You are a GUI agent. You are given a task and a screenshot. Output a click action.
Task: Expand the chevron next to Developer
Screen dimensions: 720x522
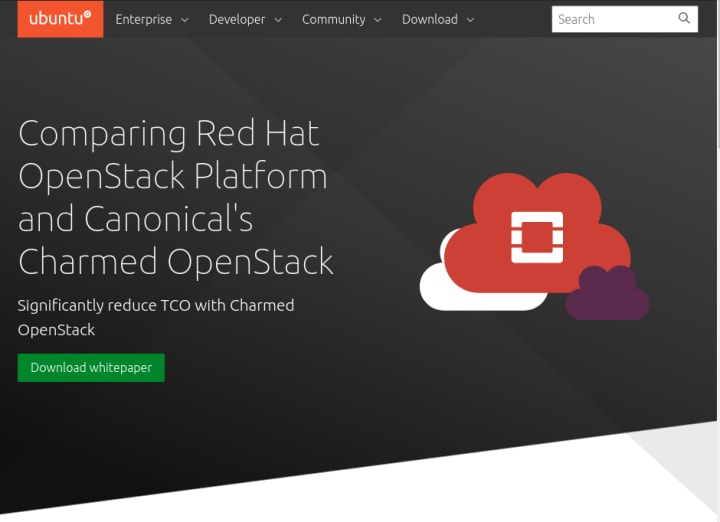coord(278,20)
